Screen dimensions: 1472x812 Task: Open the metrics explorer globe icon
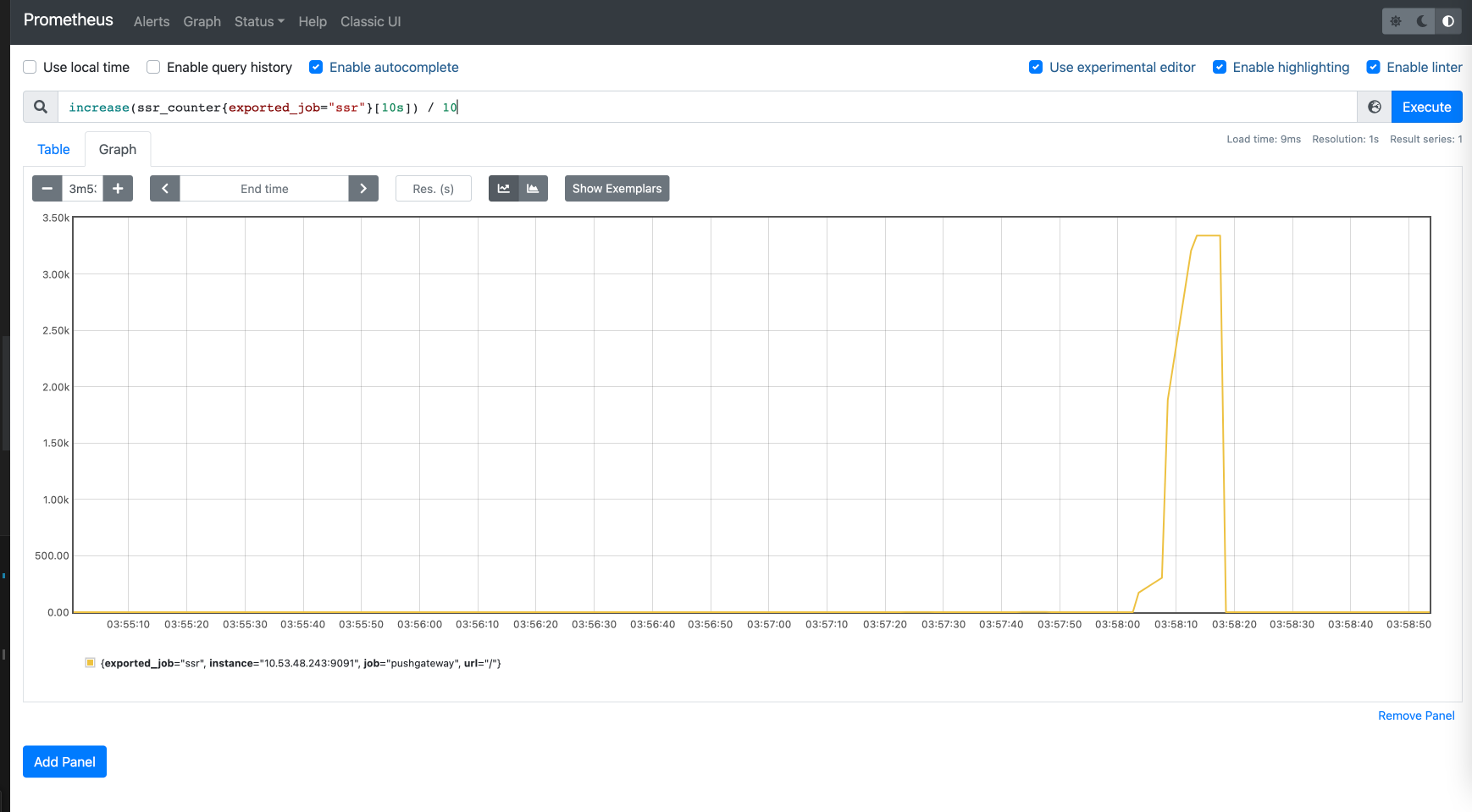(1375, 107)
